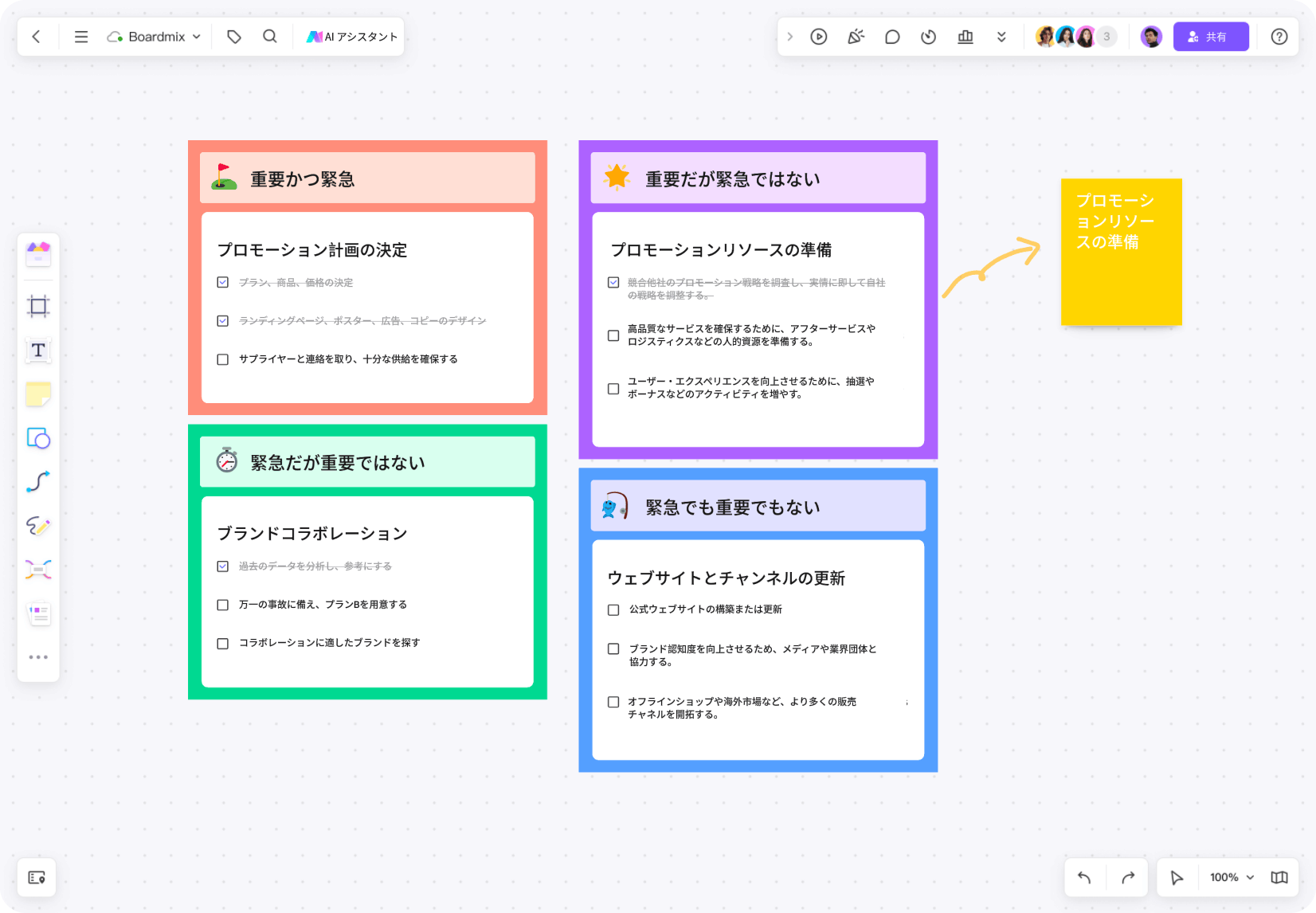Uncheck プラン、商品、価格の決定 checkbox
The width and height of the screenshot is (1316, 913).
[223, 282]
